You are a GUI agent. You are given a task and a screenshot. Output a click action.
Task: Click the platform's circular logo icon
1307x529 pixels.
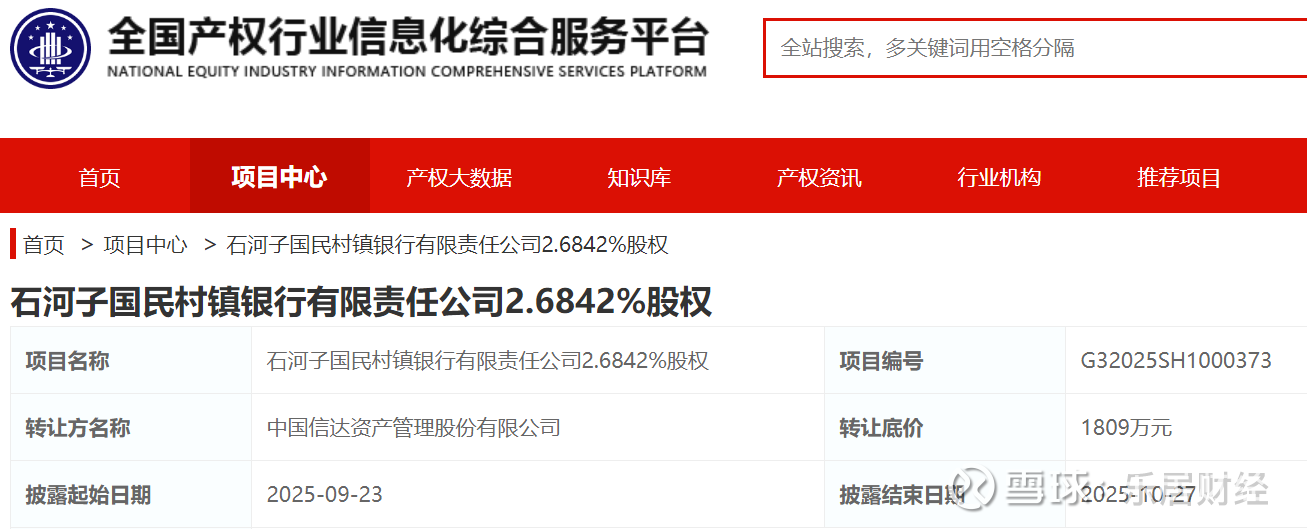[x=50, y=48]
